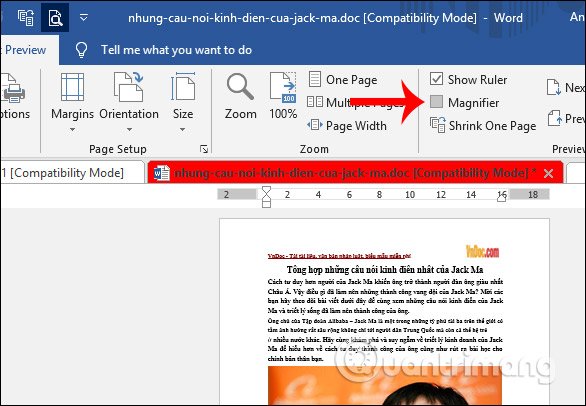
Task: Click the paragraph starting 'Ông chủ của Tập đoàn Alibaba'
Action: click(385, 340)
